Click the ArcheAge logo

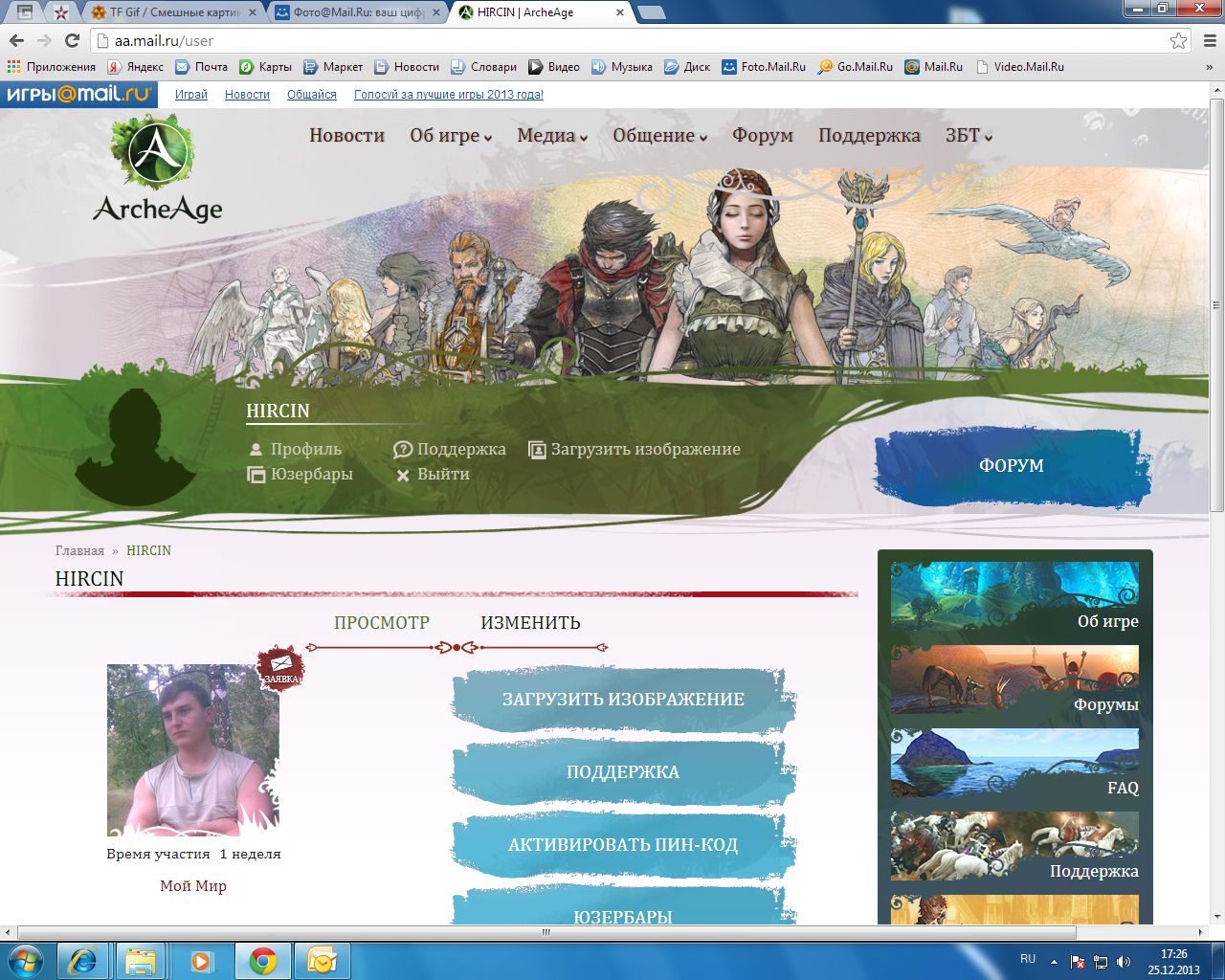[x=156, y=169]
